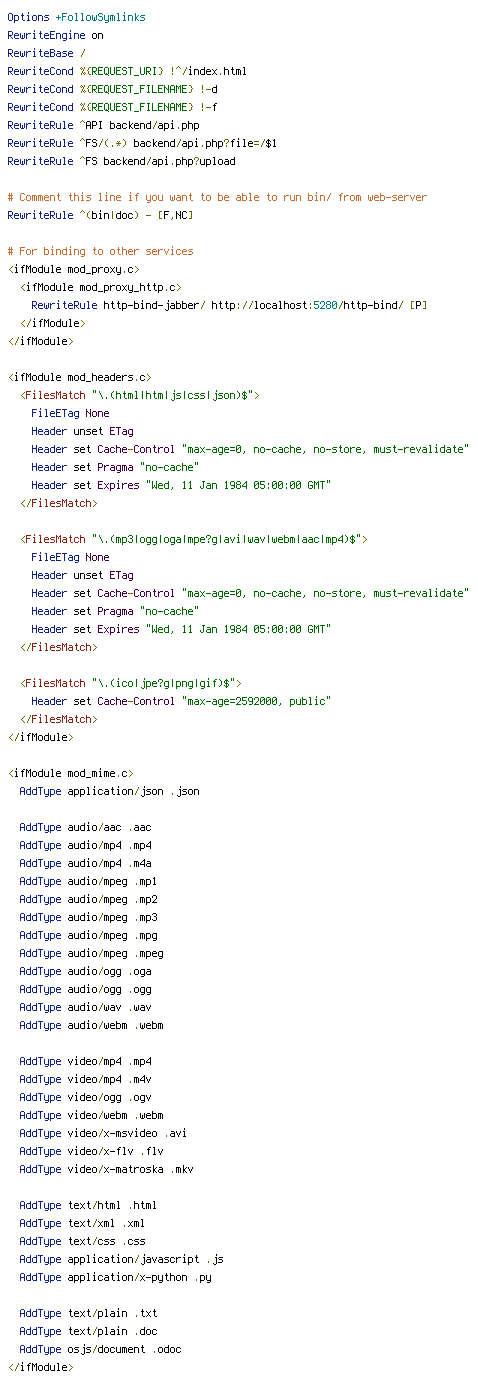Click the FilesMatch html|js|css|json pattern line

point(140,395)
